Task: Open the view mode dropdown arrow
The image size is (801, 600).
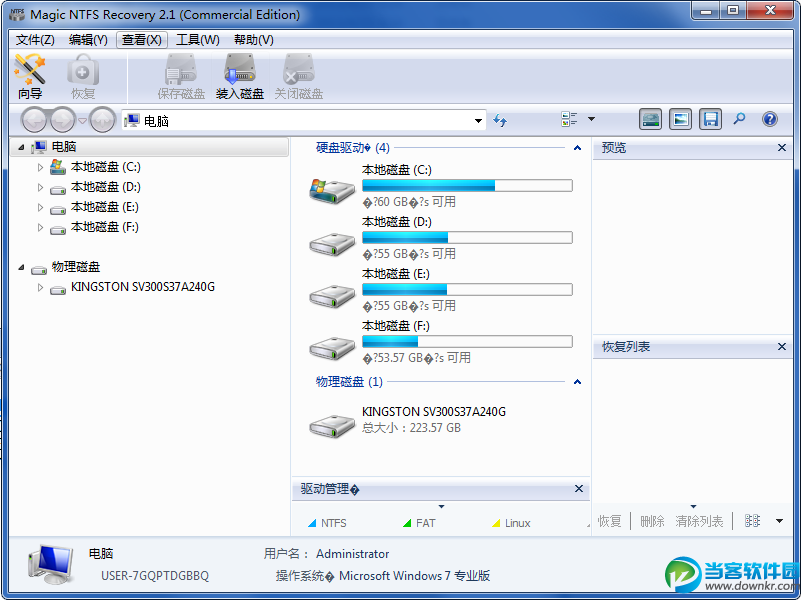Action: click(592, 119)
